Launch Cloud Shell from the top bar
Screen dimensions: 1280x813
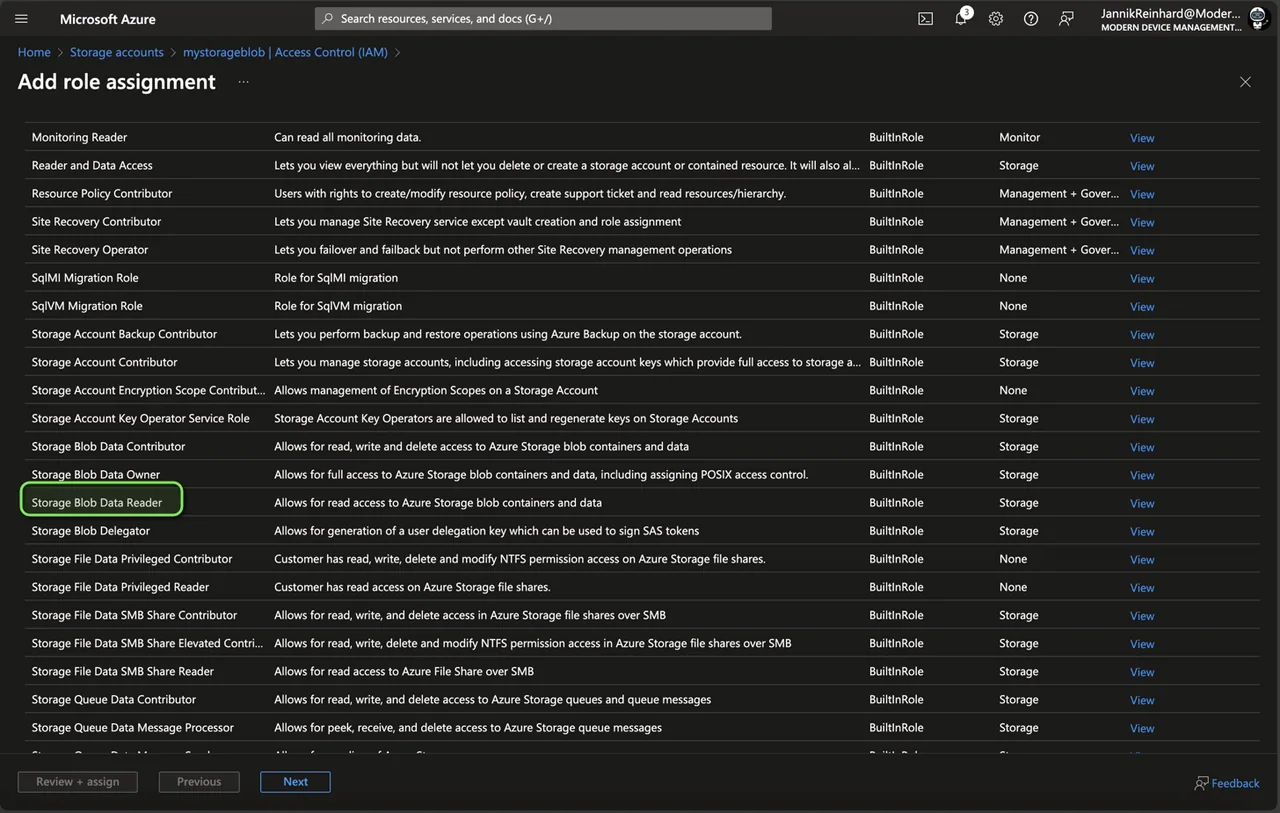tap(926, 19)
